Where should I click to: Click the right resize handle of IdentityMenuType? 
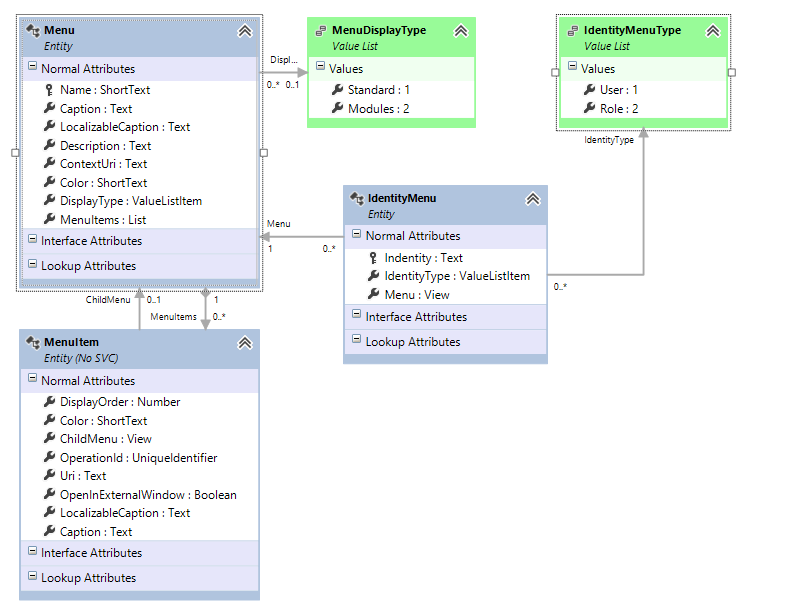pos(731,72)
